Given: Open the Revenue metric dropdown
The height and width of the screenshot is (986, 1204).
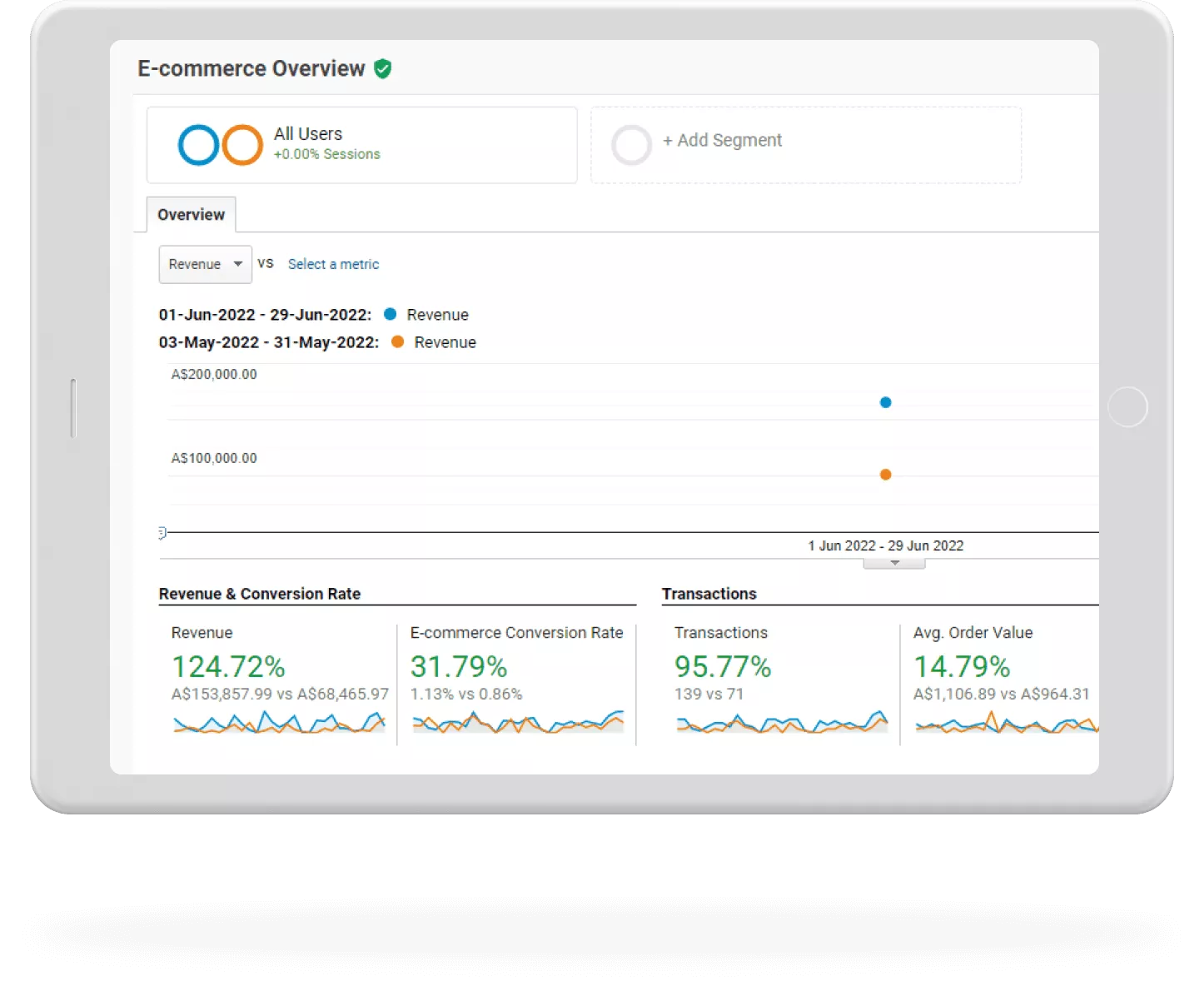Looking at the screenshot, I should coord(205,264).
